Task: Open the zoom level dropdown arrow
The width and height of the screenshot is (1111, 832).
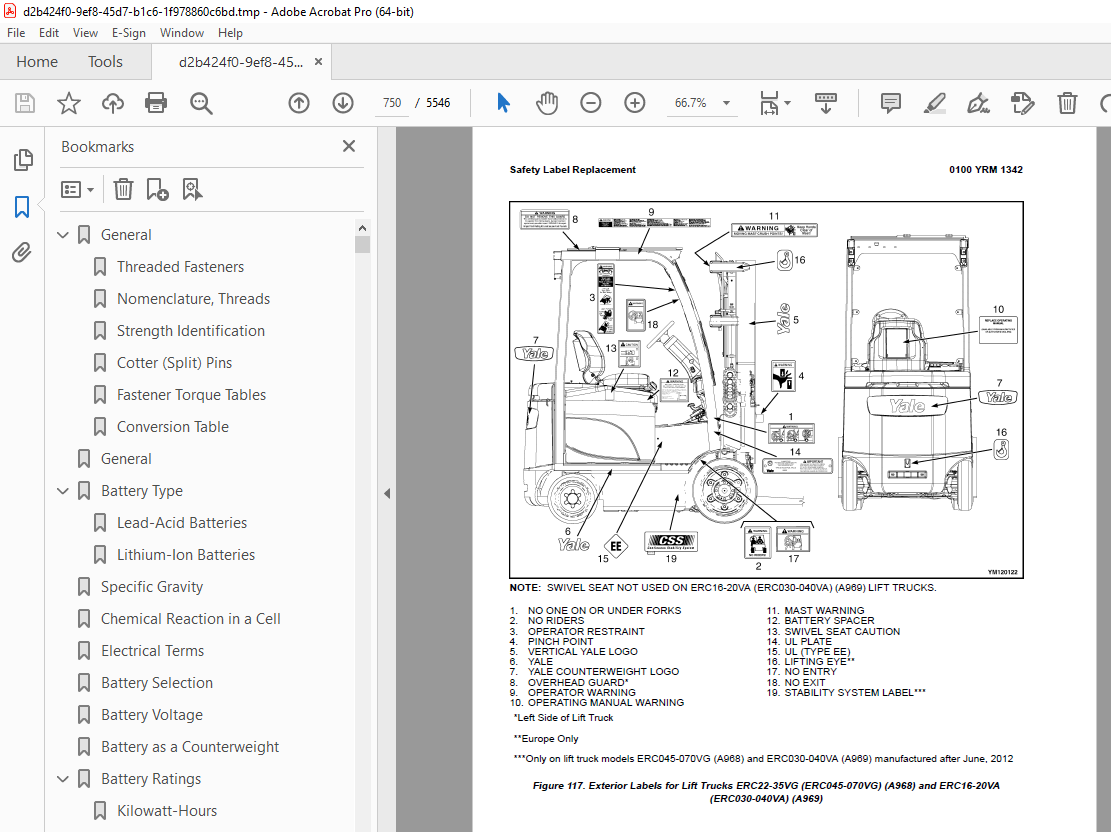Action: [x=726, y=103]
